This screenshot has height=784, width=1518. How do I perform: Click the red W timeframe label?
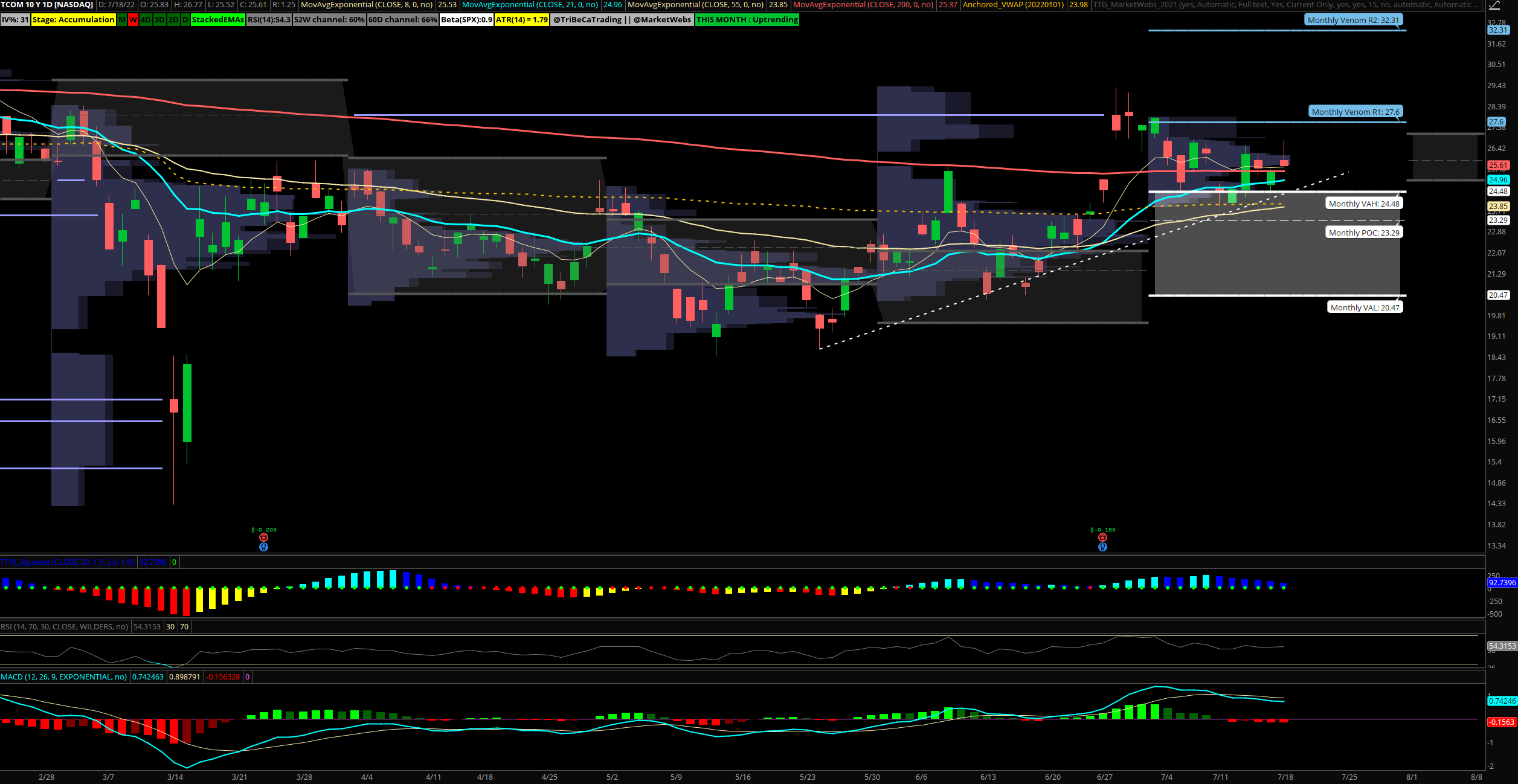(x=133, y=19)
